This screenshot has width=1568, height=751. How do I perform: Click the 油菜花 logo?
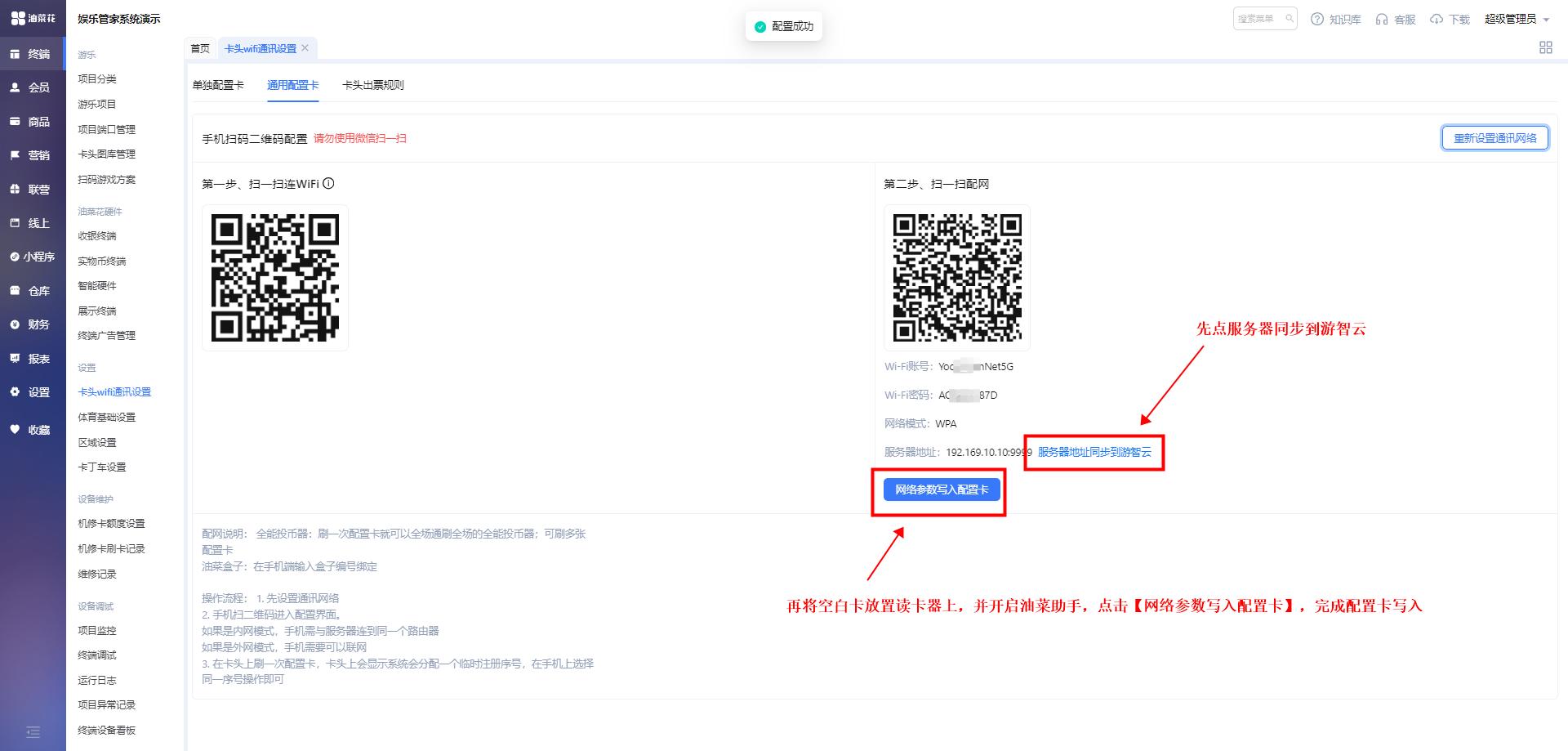(33, 18)
